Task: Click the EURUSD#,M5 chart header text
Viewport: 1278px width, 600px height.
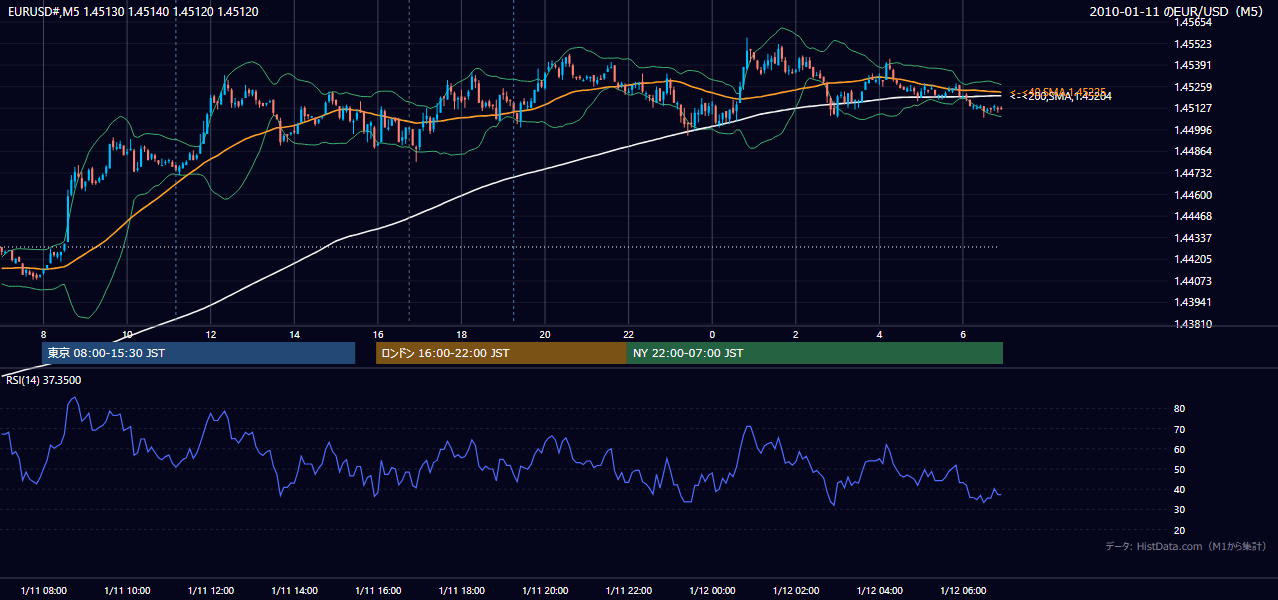Action: [131, 12]
